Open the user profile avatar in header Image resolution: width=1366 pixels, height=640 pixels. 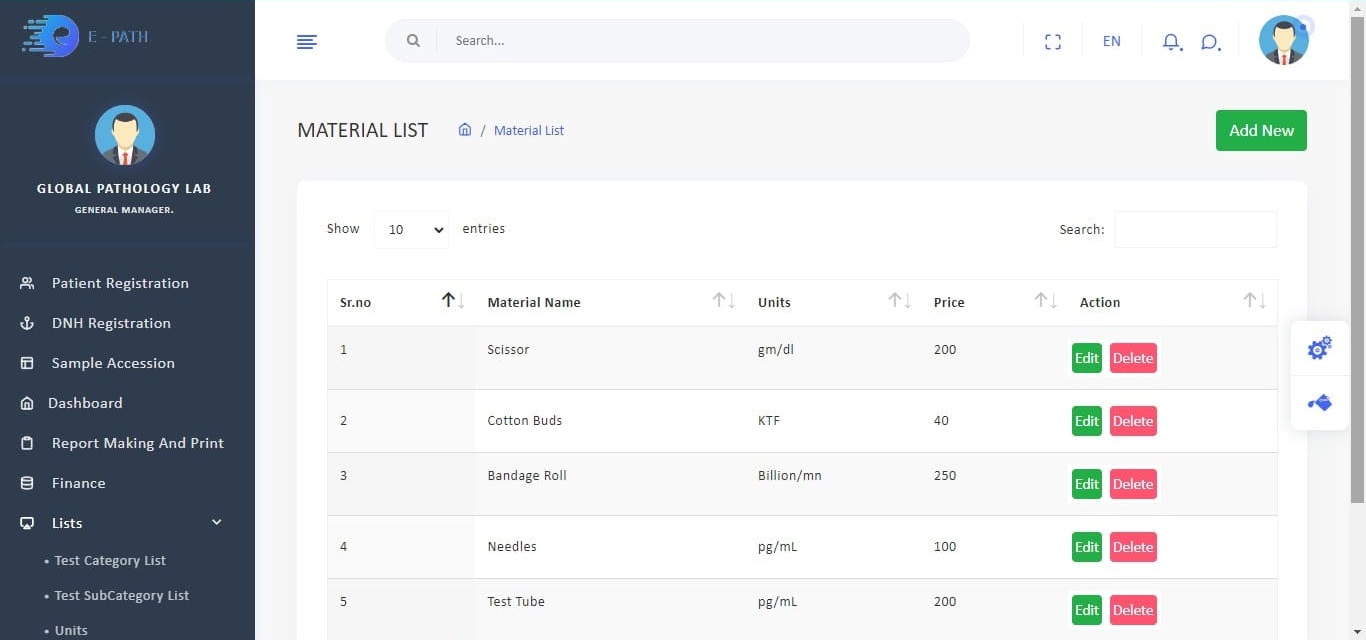[1283, 41]
